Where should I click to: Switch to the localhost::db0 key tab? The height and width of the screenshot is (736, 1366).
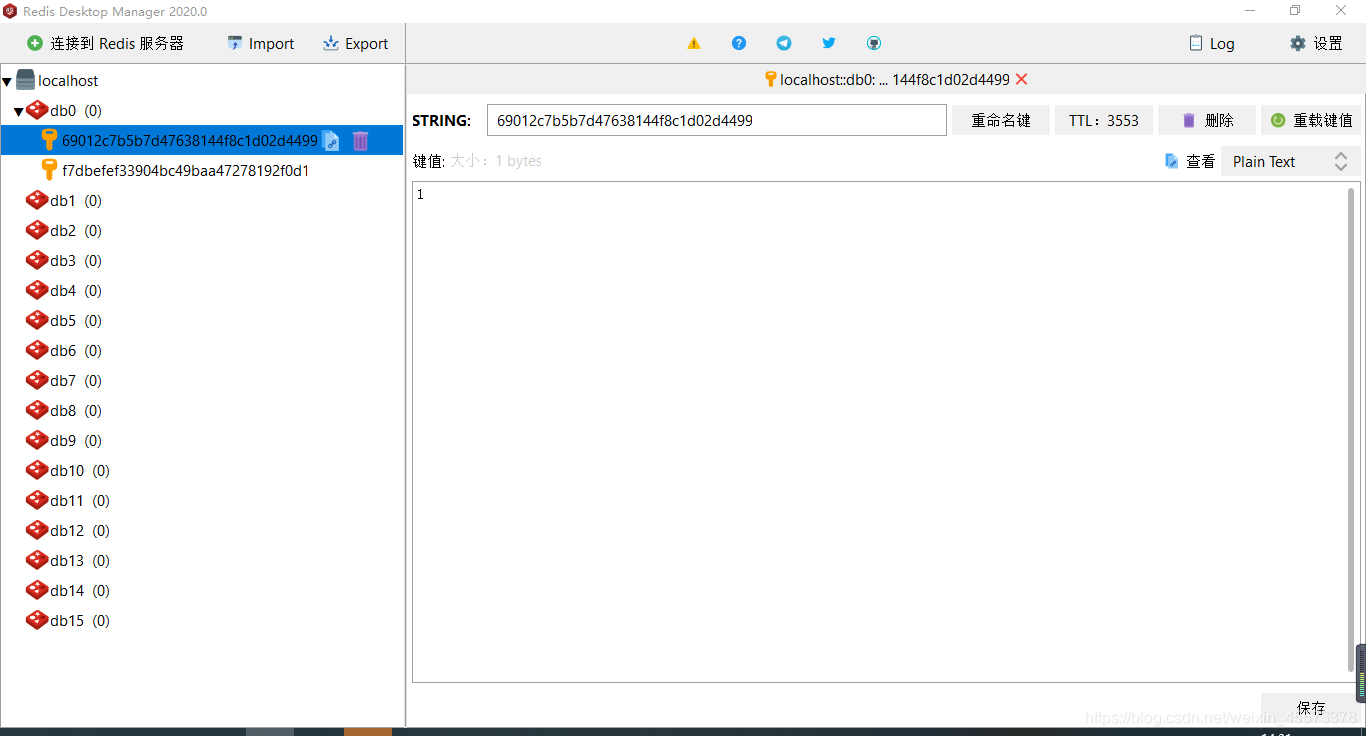895,80
